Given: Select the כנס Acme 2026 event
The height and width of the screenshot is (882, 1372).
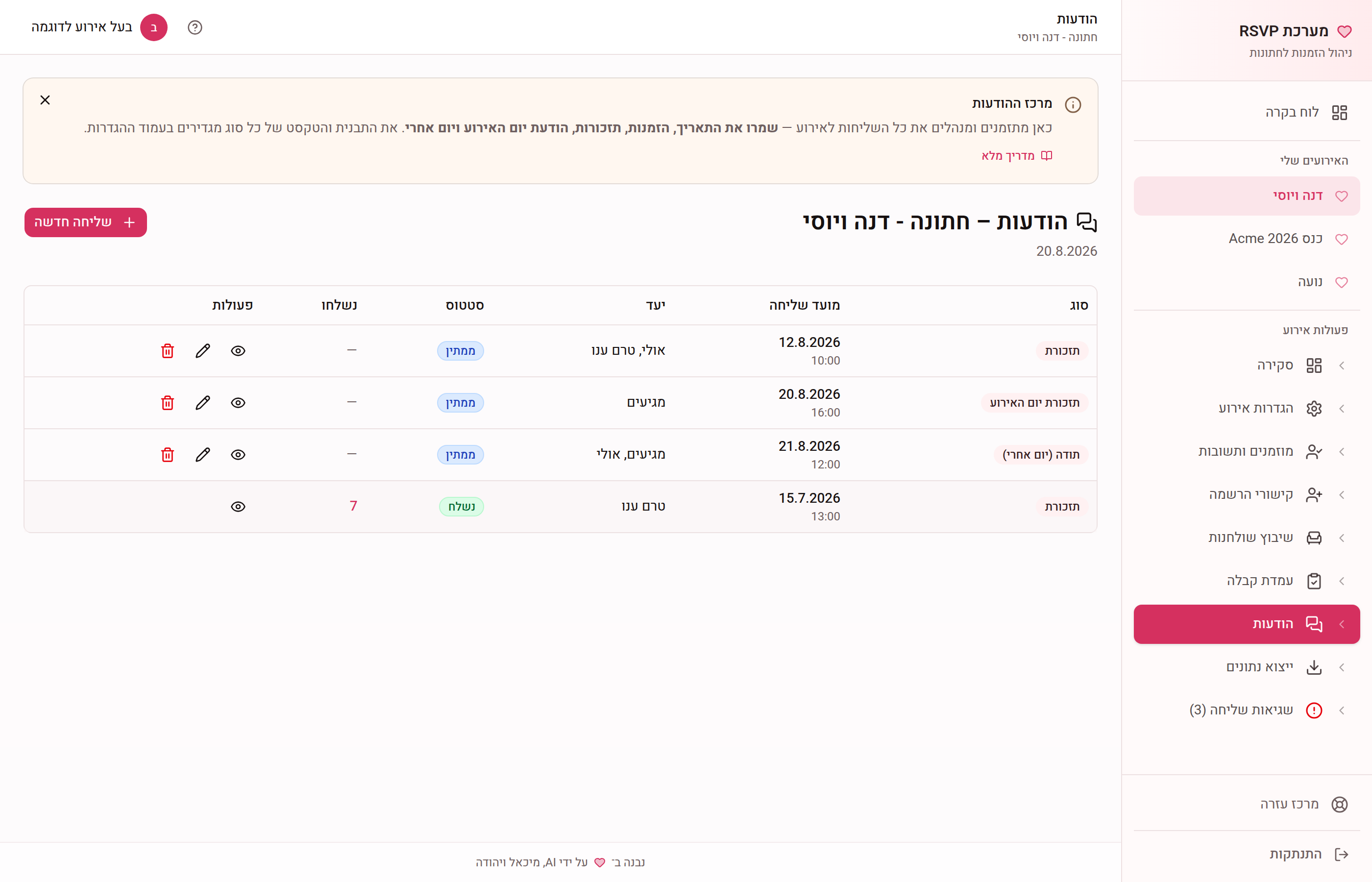Looking at the screenshot, I should (1247, 239).
